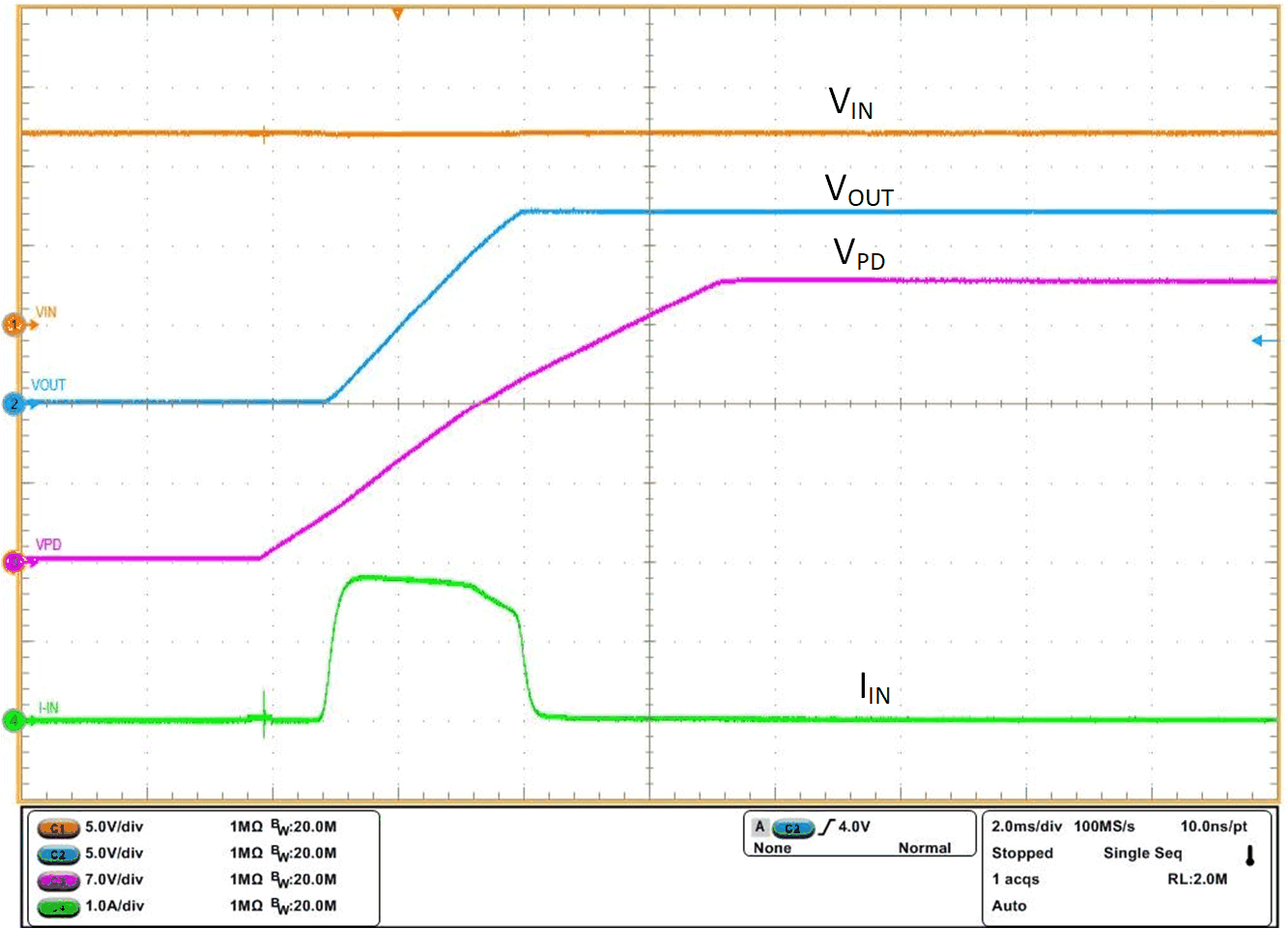Click the large VIN waveform annotation

click(x=851, y=102)
